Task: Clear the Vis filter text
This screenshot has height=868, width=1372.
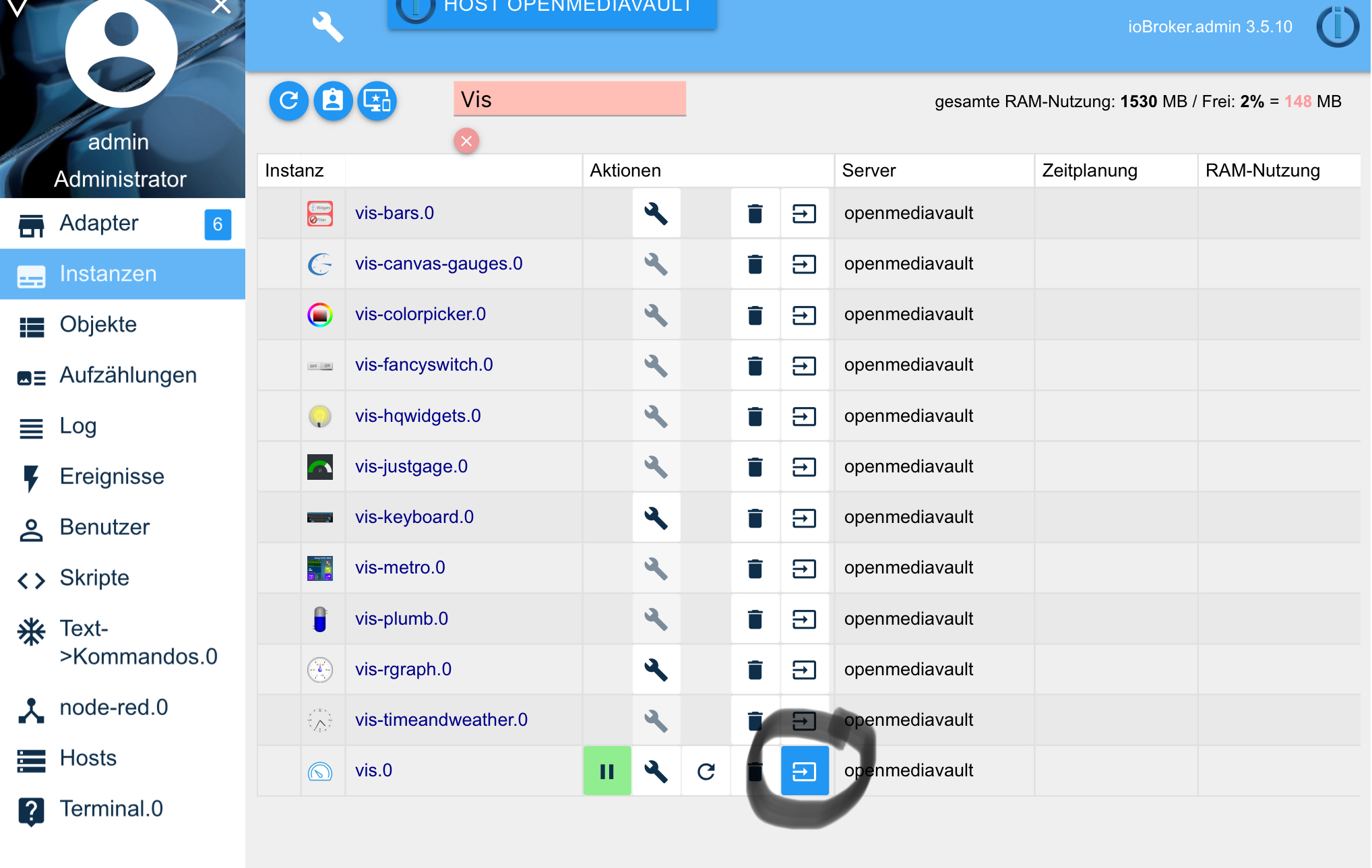Action: coord(466,141)
